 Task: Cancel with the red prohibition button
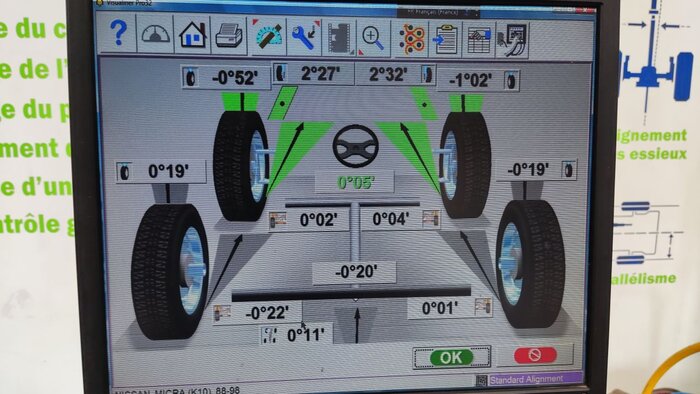click(x=535, y=355)
